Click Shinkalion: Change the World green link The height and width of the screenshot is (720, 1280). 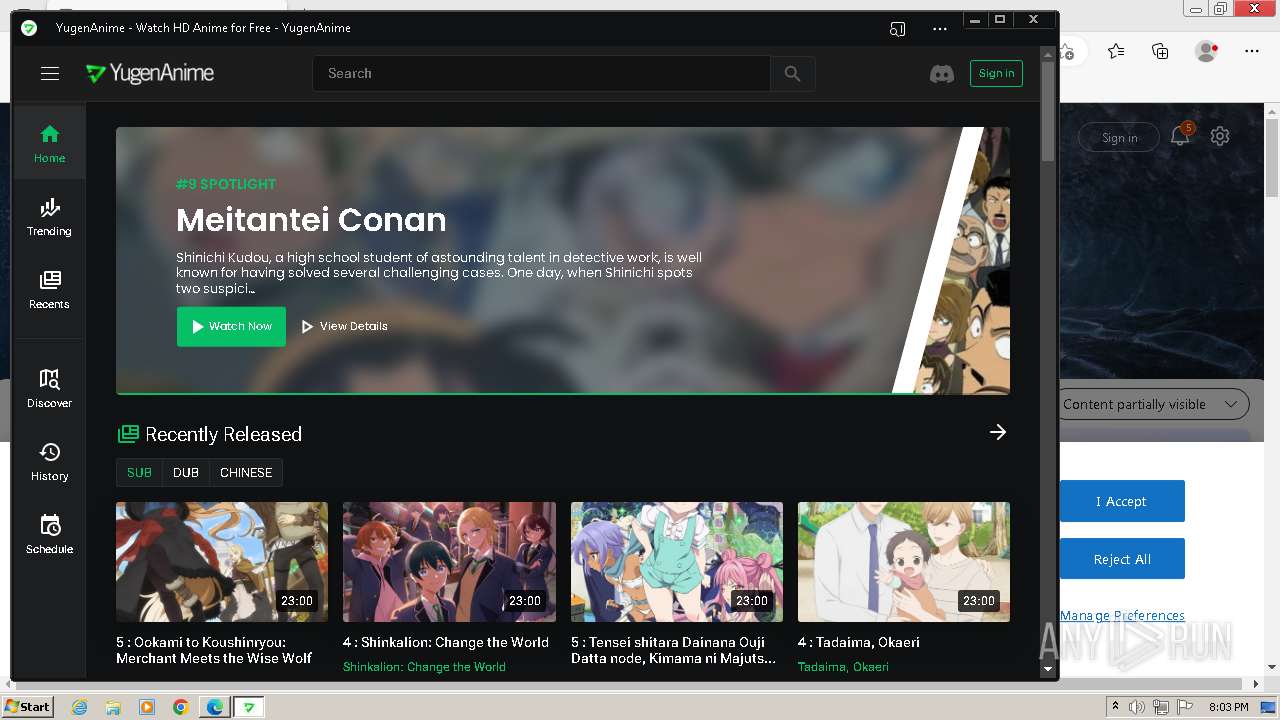coord(424,667)
